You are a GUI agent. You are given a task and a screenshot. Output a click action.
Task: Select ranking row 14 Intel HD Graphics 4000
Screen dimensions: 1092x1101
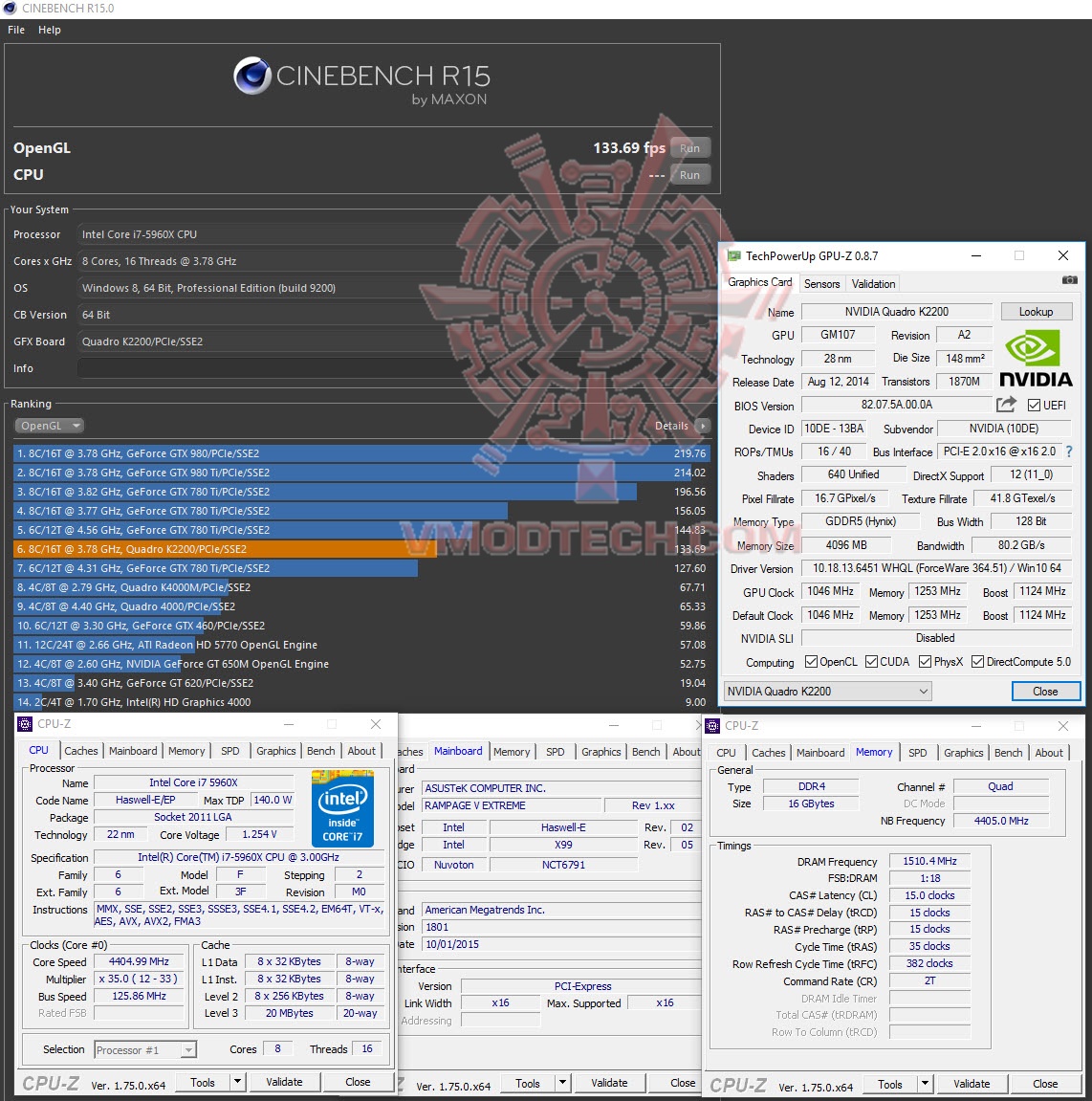click(x=362, y=702)
